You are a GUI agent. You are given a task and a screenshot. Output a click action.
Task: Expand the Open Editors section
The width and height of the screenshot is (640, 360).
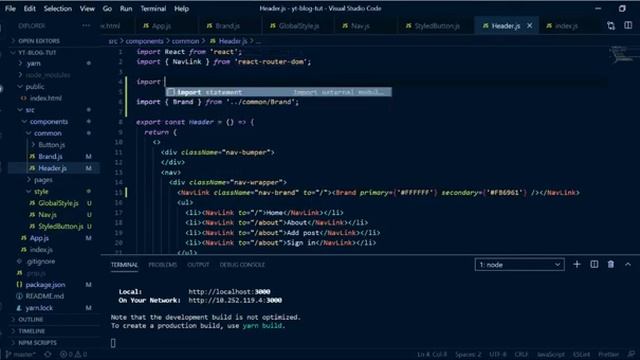click(x=39, y=41)
